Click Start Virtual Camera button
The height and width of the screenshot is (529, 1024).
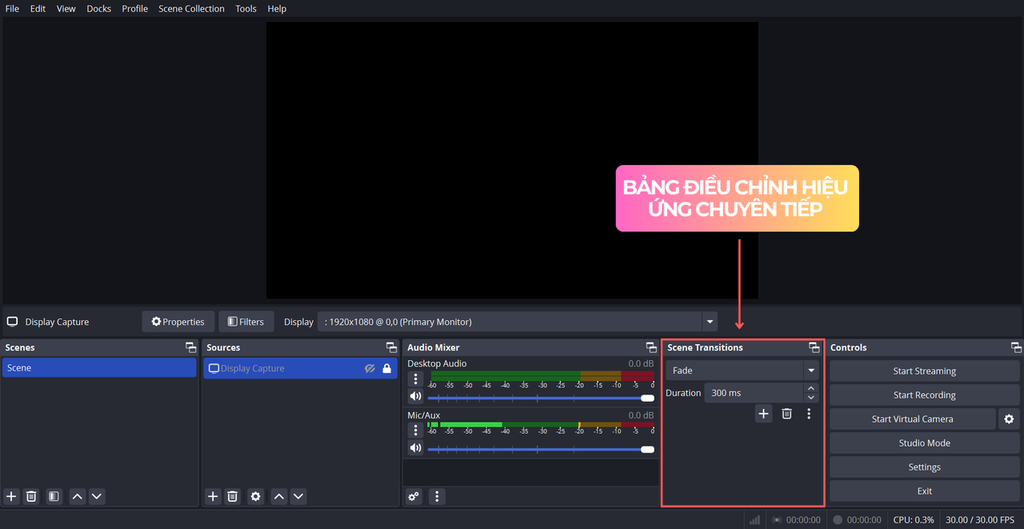click(912, 419)
